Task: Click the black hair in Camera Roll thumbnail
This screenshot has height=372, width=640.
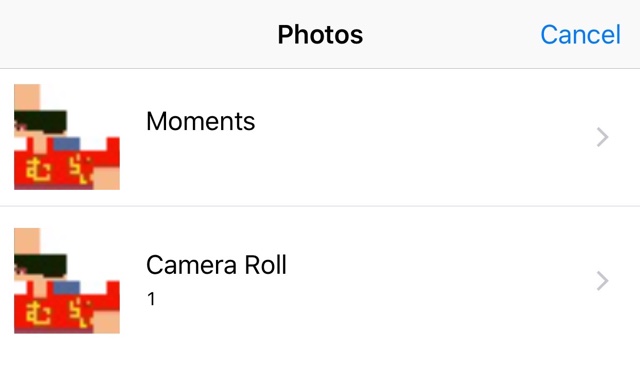Action: click(40, 265)
